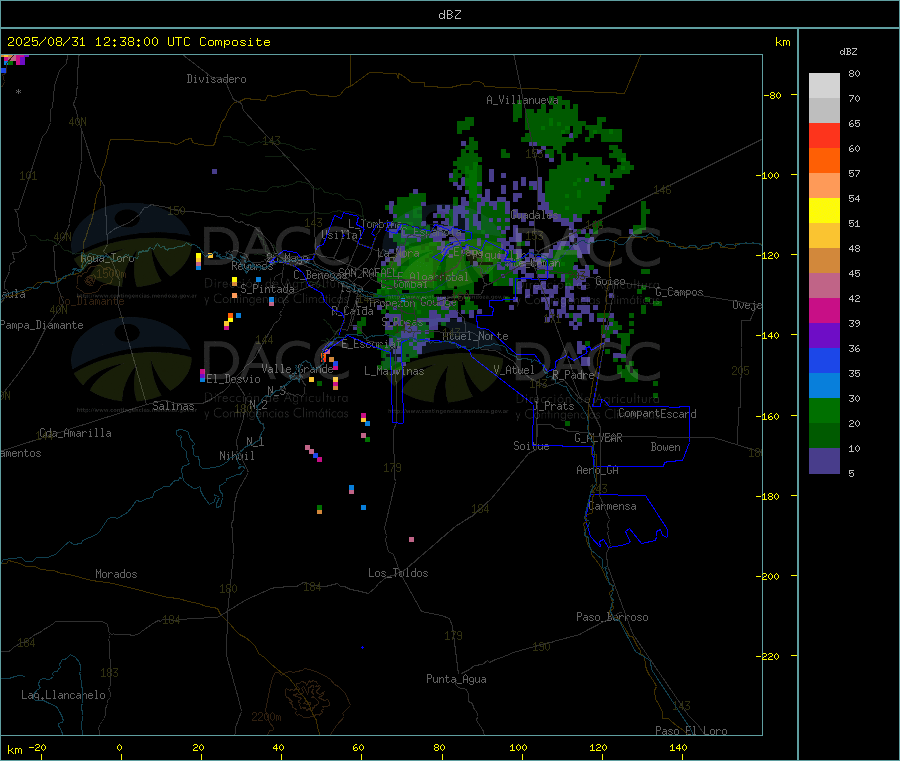This screenshot has width=900, height=761.
Task: Click the 'dBZ' title at the top center
Action: click(x=449, y=15)
